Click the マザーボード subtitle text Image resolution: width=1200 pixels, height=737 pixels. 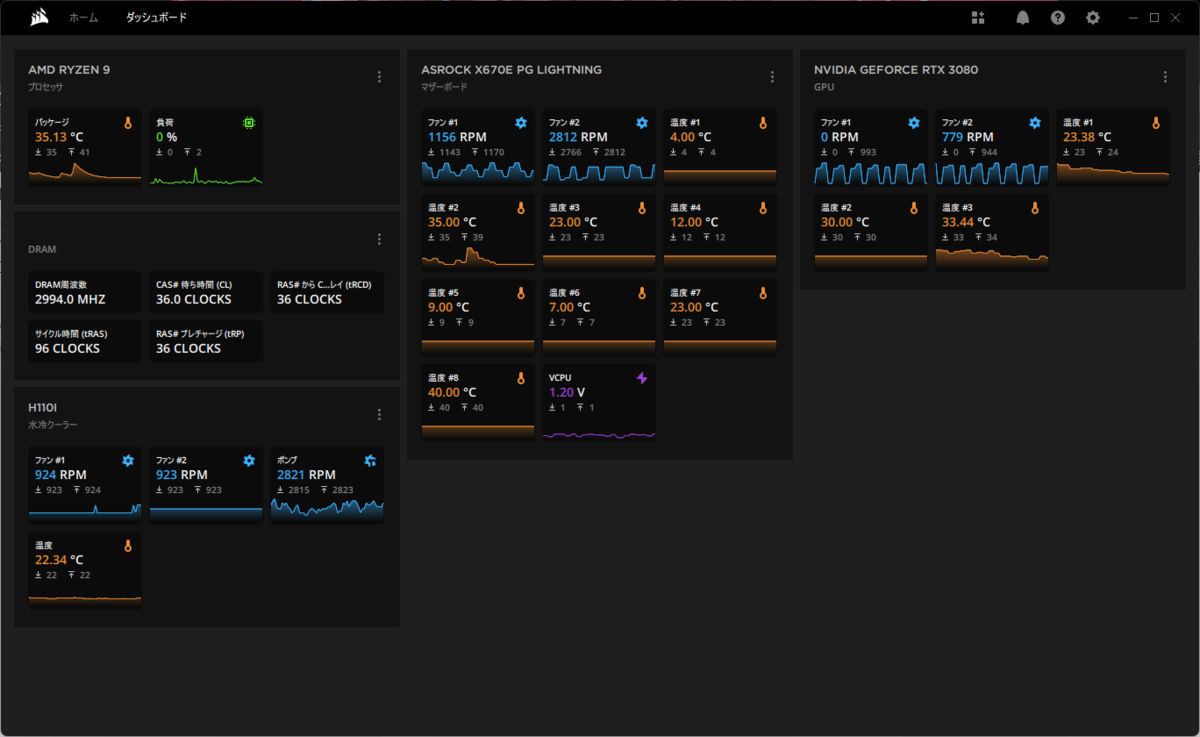pos(445,87)
